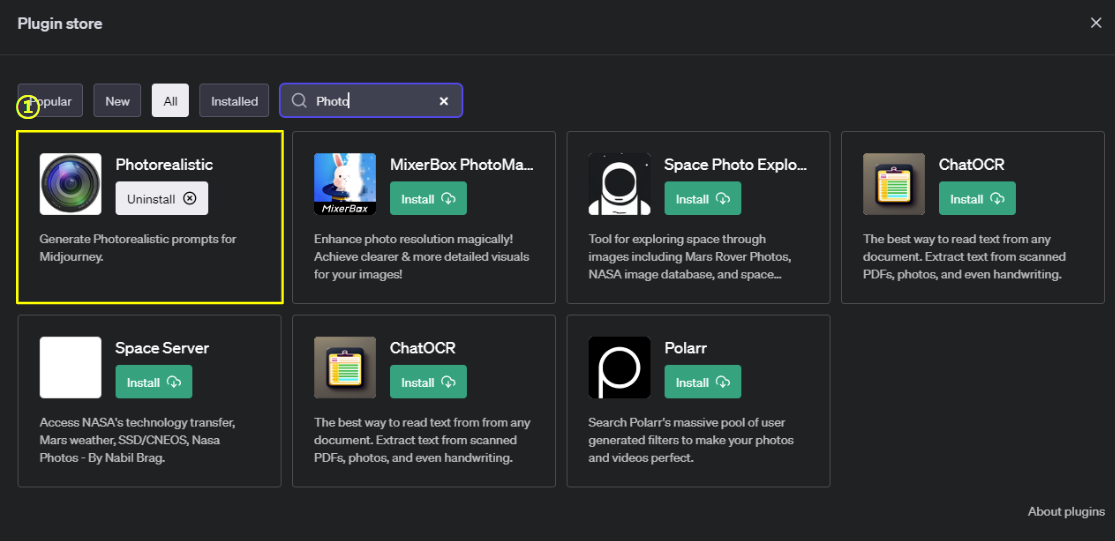Select the All tab
This screenshot has width=1115, height=541.
[x=171, y=100]
